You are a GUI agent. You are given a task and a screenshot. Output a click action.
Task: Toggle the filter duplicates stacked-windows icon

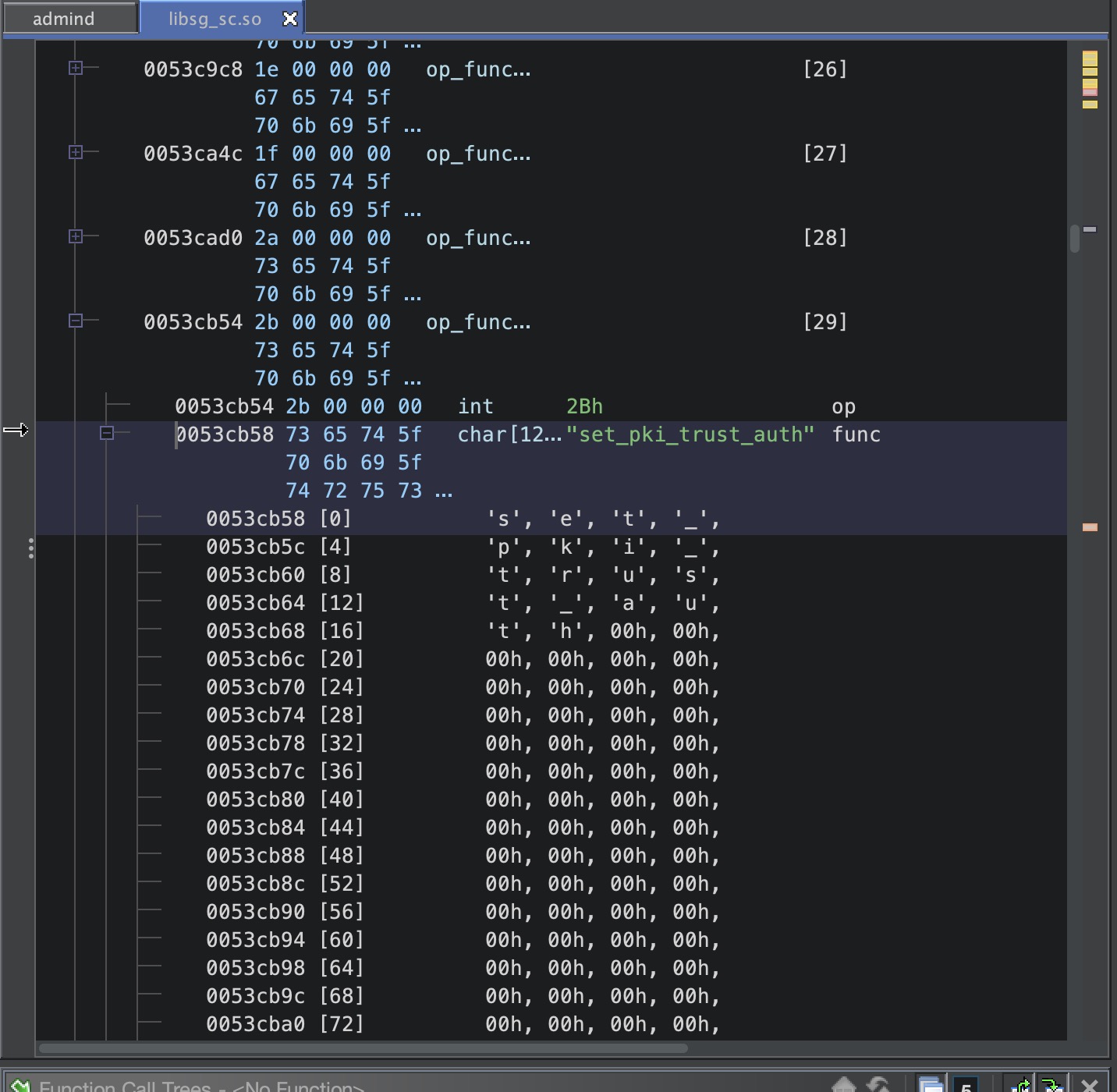click(x=931, y=1084)
